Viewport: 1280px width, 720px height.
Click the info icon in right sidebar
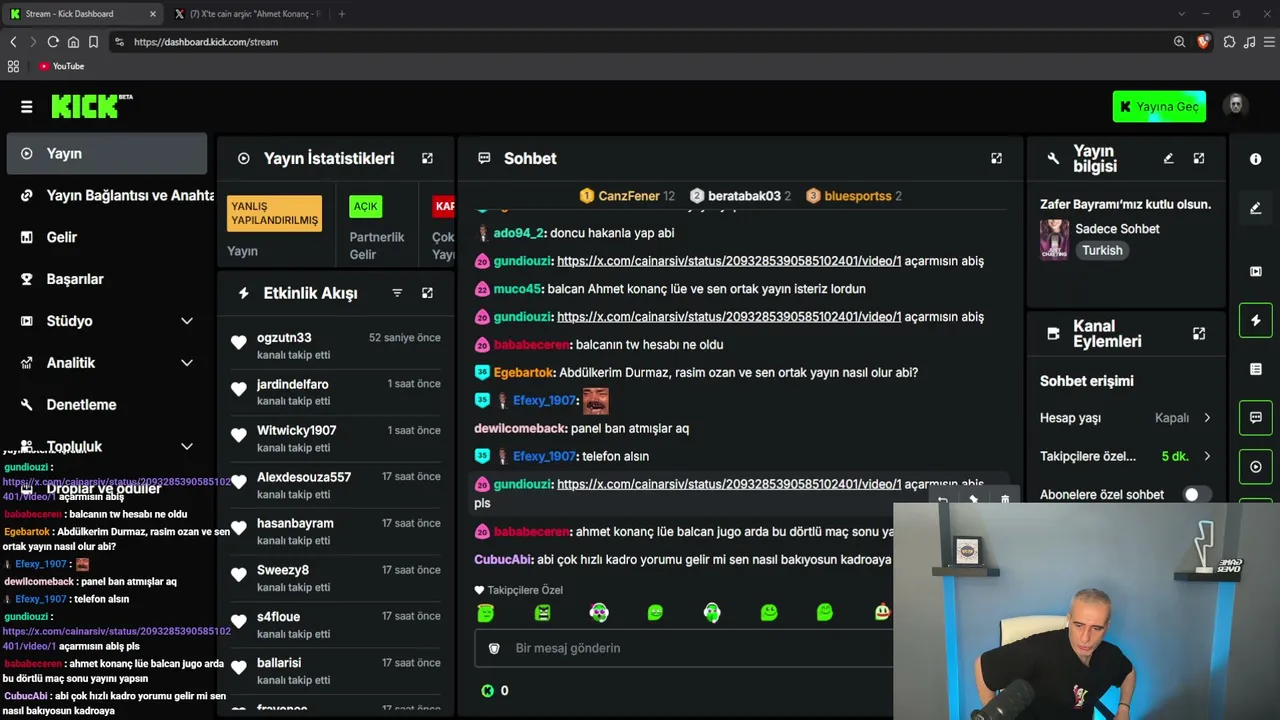tap(1256, 159)
